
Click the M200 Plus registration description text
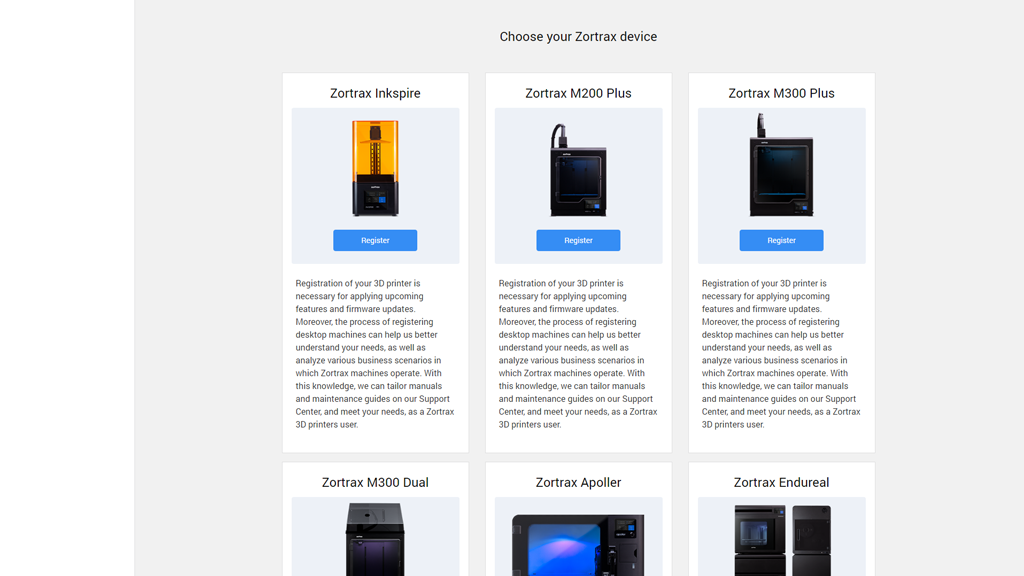point(578,354)
